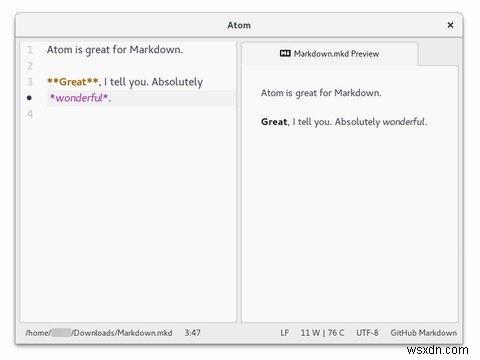Click the *wonderful* italic text in editor
Screen dimensions: 480x360
pyautogui.click(x=79, y=98)
